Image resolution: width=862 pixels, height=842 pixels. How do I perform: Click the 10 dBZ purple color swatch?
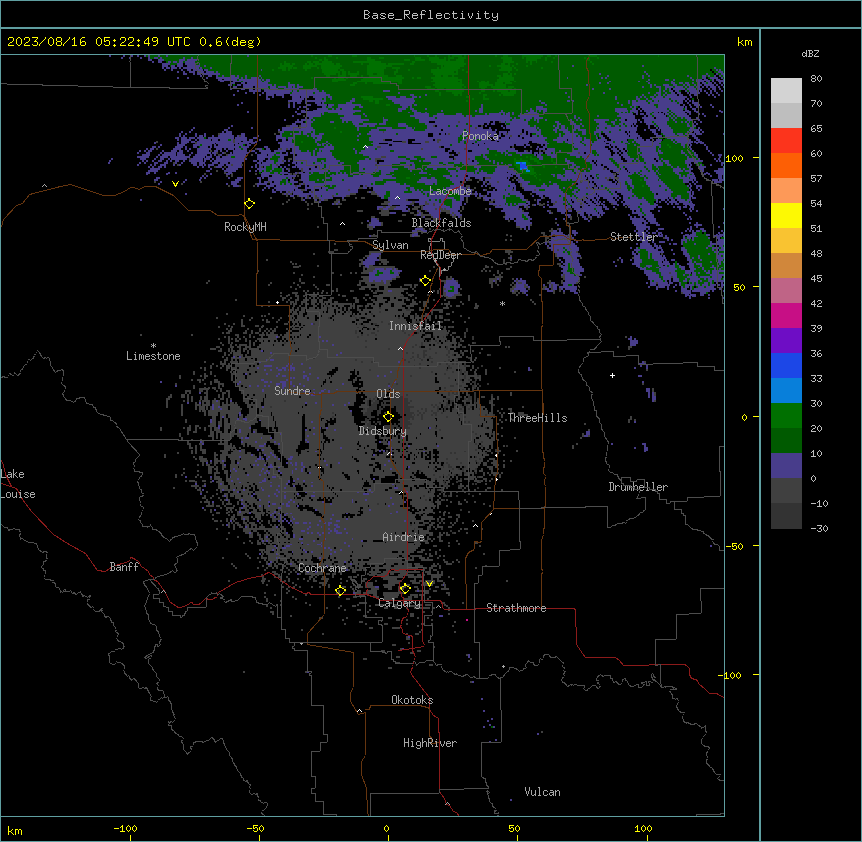(786, 466)
